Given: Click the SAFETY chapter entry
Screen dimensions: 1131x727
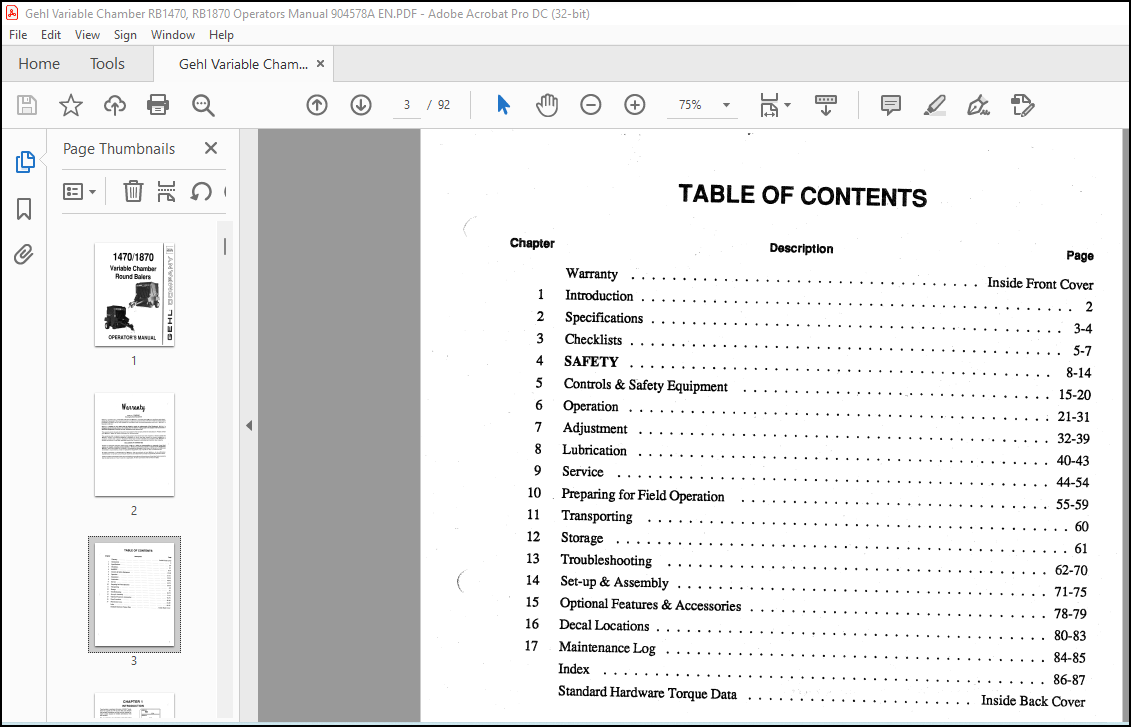Looking at the screenshot, I should coord(591,361).
